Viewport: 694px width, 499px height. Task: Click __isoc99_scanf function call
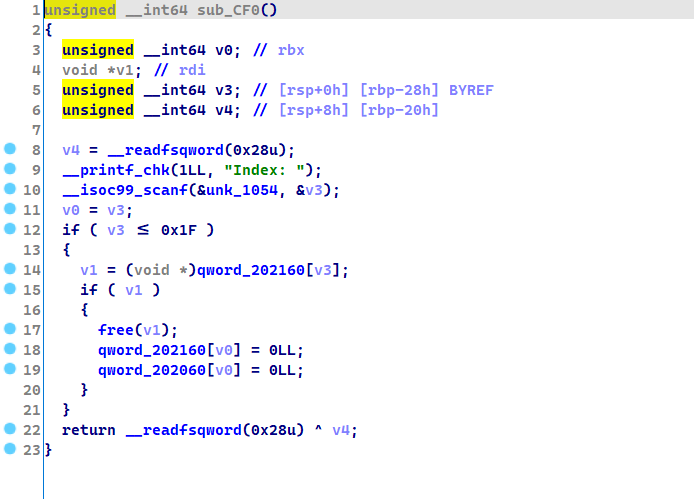pos(125,190)
